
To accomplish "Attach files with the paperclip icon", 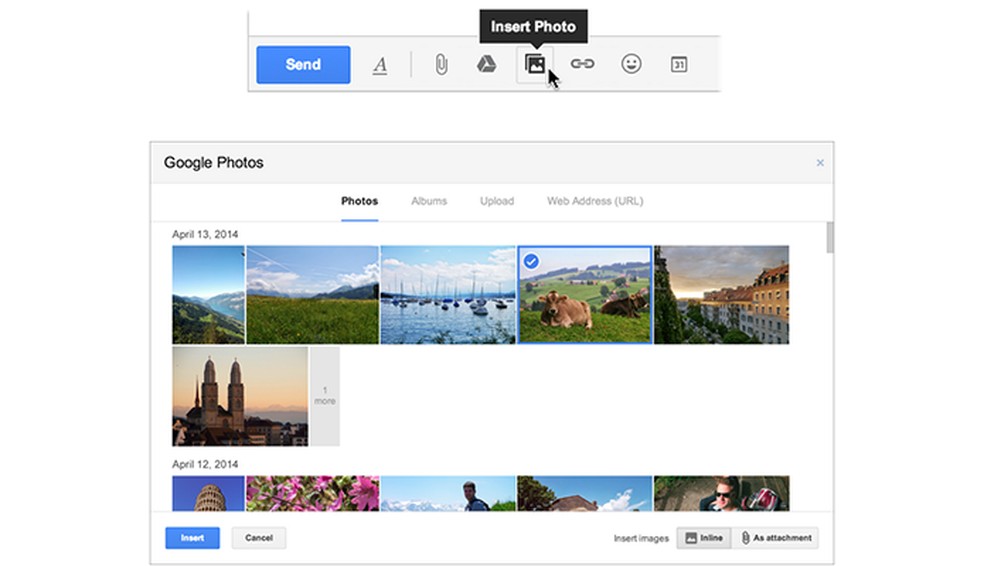I will [x=441, y=65].
